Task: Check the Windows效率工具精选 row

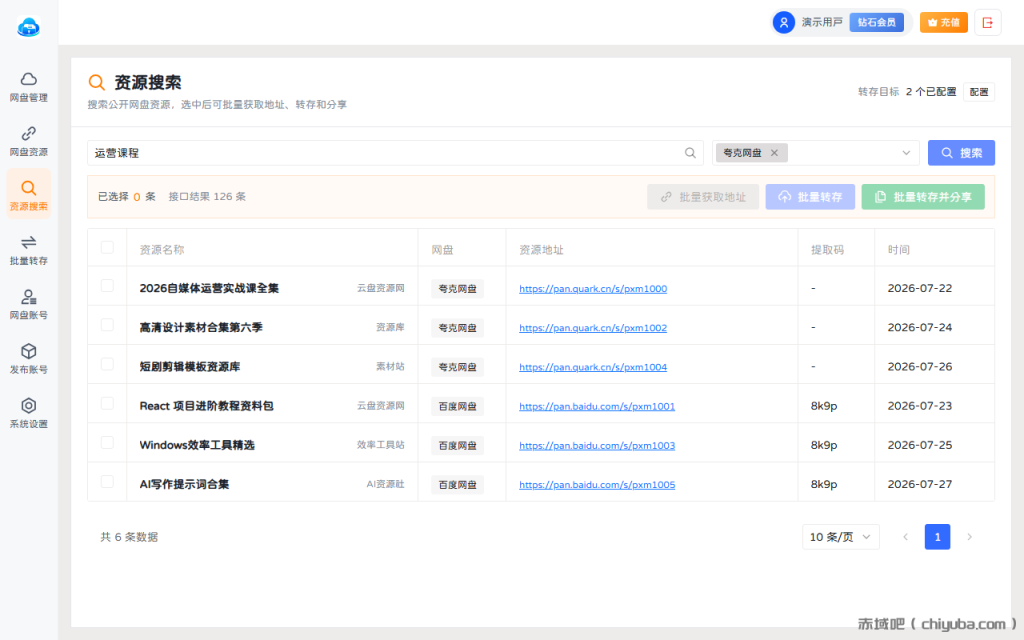Action: click(x=107, y=443)
